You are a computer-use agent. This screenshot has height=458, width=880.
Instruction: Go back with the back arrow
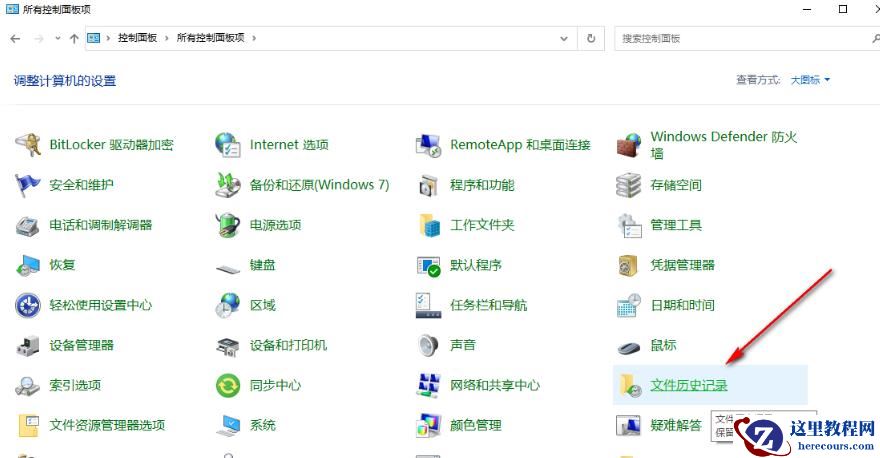[x=16, y=38]
